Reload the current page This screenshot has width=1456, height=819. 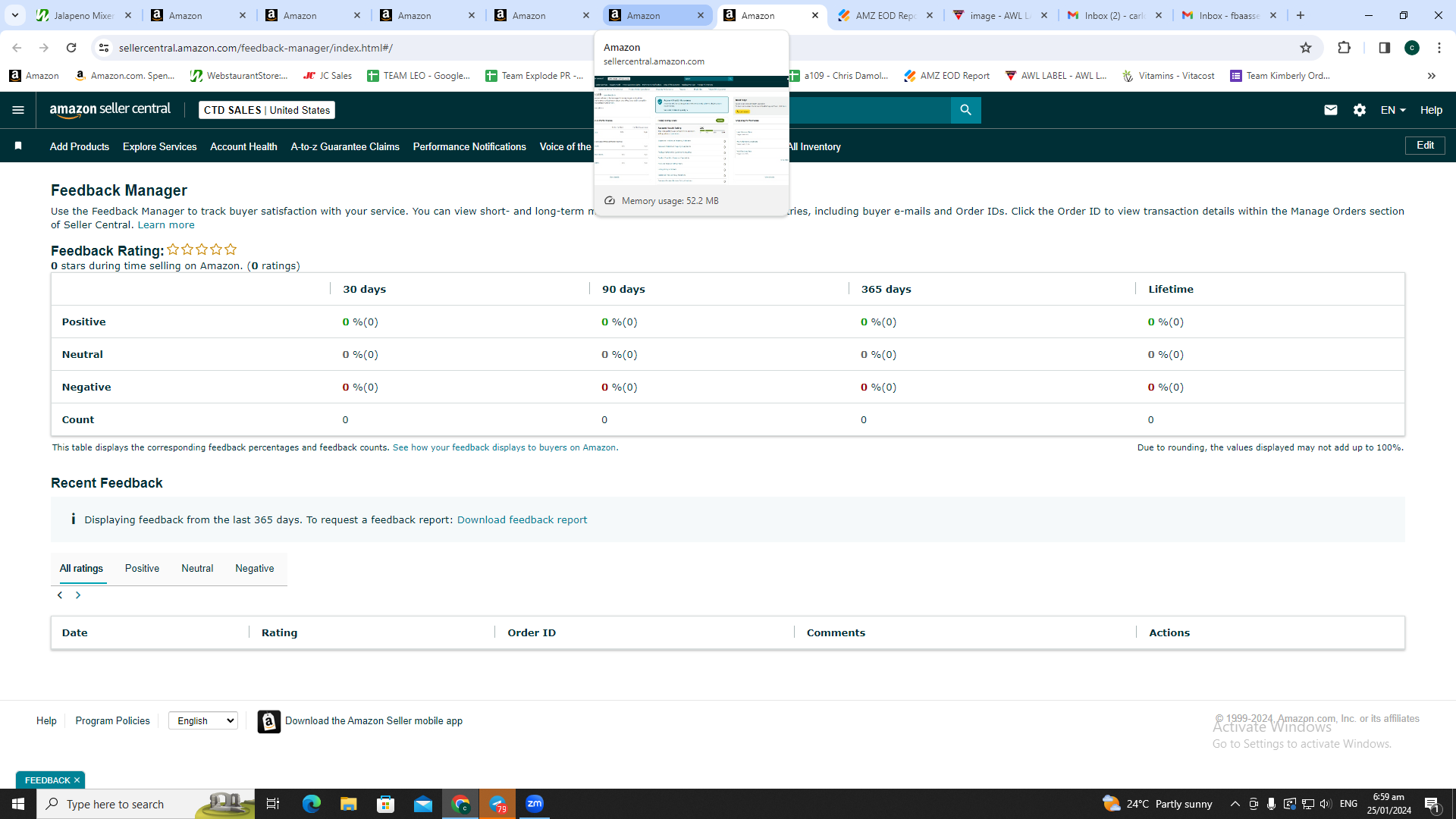click(x=71, y=48)
